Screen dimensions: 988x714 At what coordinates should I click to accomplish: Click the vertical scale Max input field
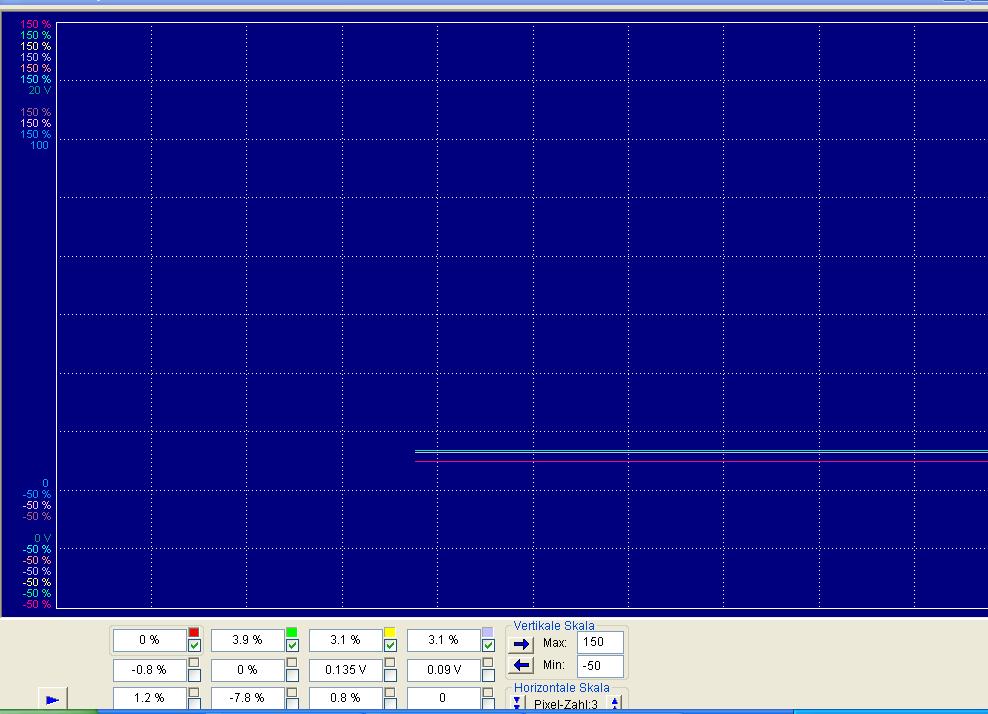click(600, 642)
